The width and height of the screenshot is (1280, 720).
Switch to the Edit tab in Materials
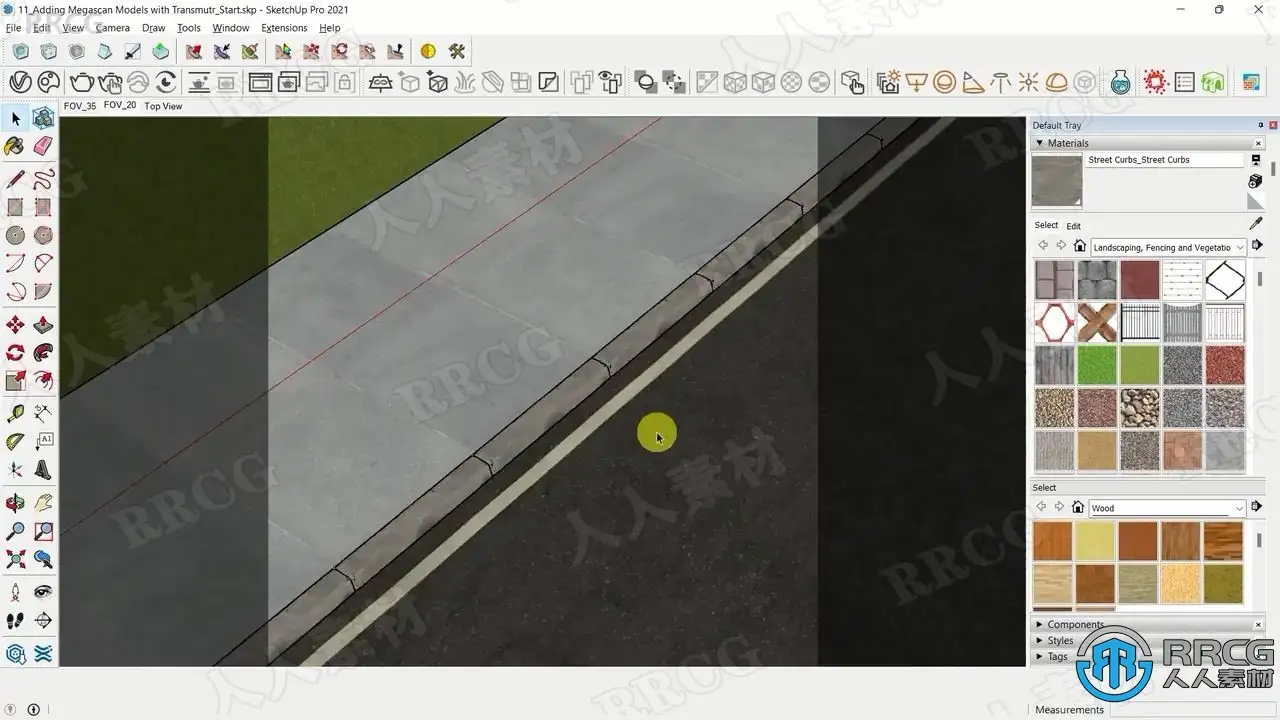coord(1073,226)
